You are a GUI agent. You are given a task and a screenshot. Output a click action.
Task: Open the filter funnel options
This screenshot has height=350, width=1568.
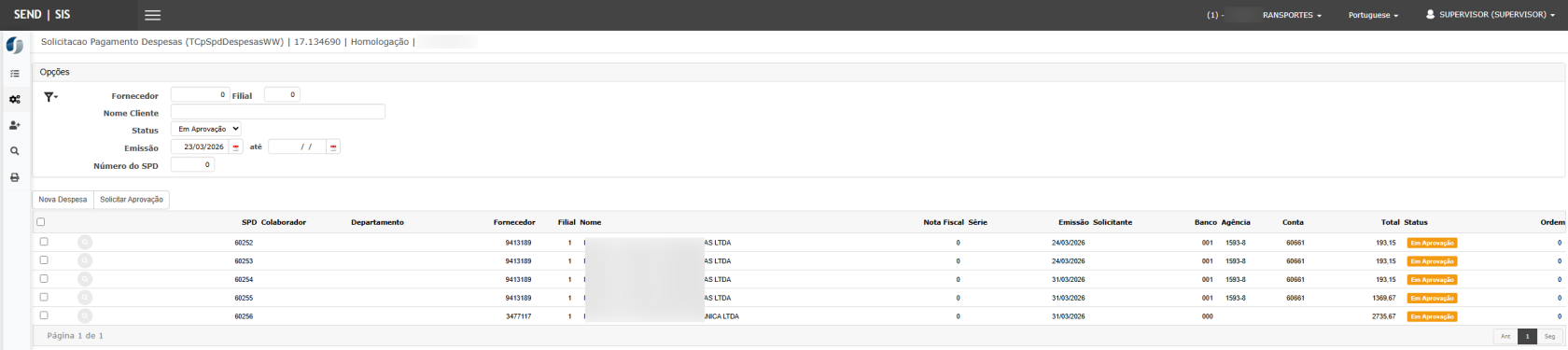[x=50, y=96]
